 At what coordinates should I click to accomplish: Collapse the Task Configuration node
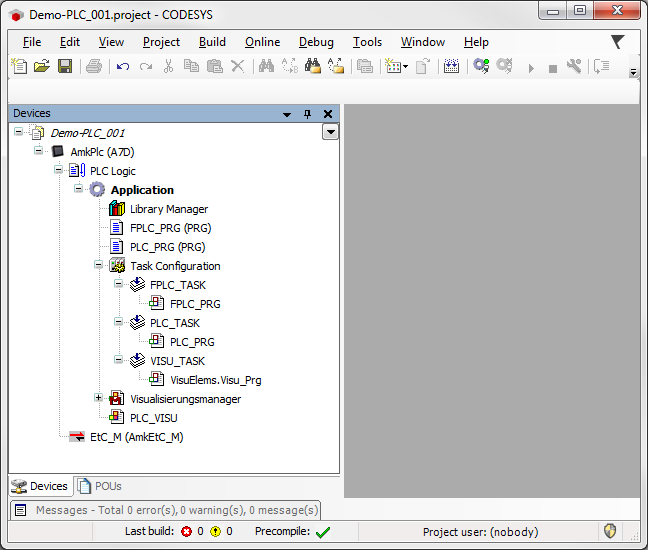pyautogui.click(x=98, y=264)
